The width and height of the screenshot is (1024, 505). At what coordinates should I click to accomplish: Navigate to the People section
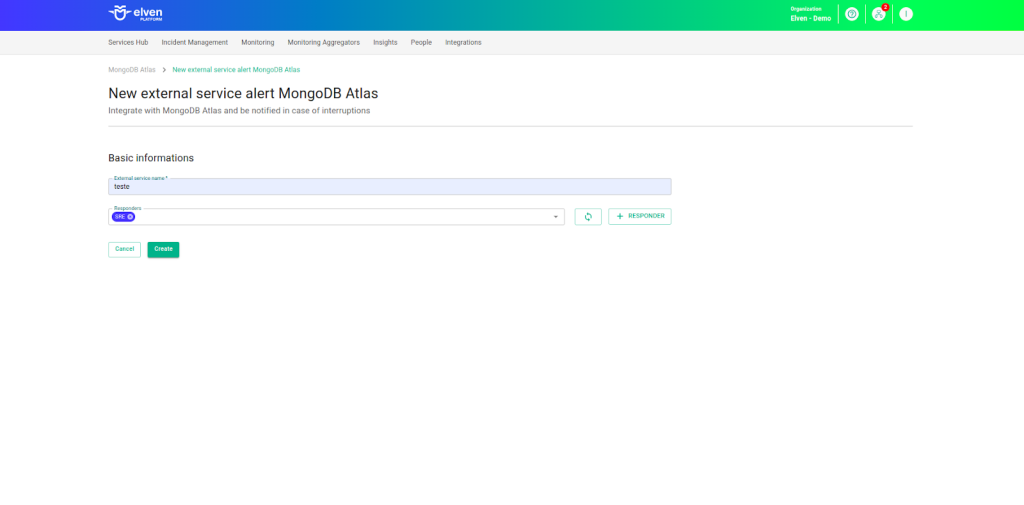[x=421, y=43]
